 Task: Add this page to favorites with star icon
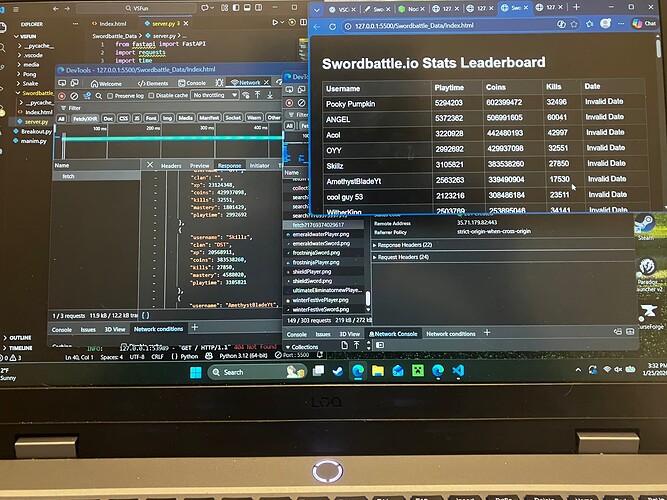pyautogui.click(x=574, y=24)
